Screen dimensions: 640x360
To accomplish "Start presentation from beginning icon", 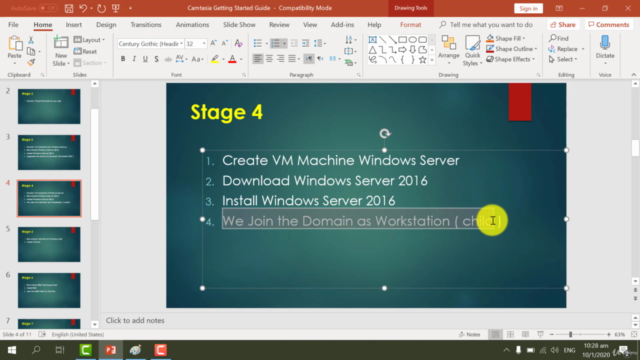I will tap(116, 8).
